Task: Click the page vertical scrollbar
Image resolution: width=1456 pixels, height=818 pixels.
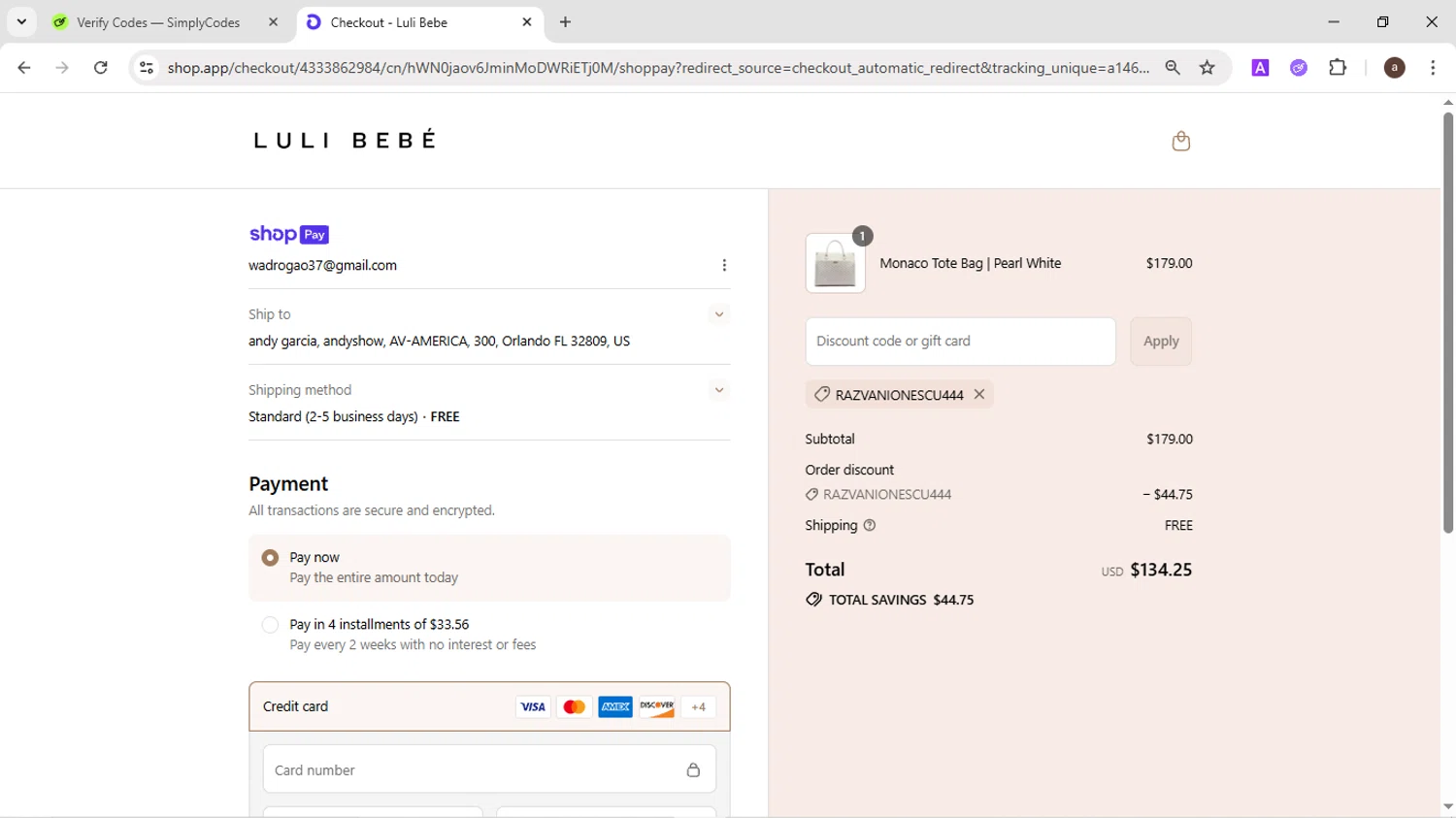Action: click(x=1447, y=322)
